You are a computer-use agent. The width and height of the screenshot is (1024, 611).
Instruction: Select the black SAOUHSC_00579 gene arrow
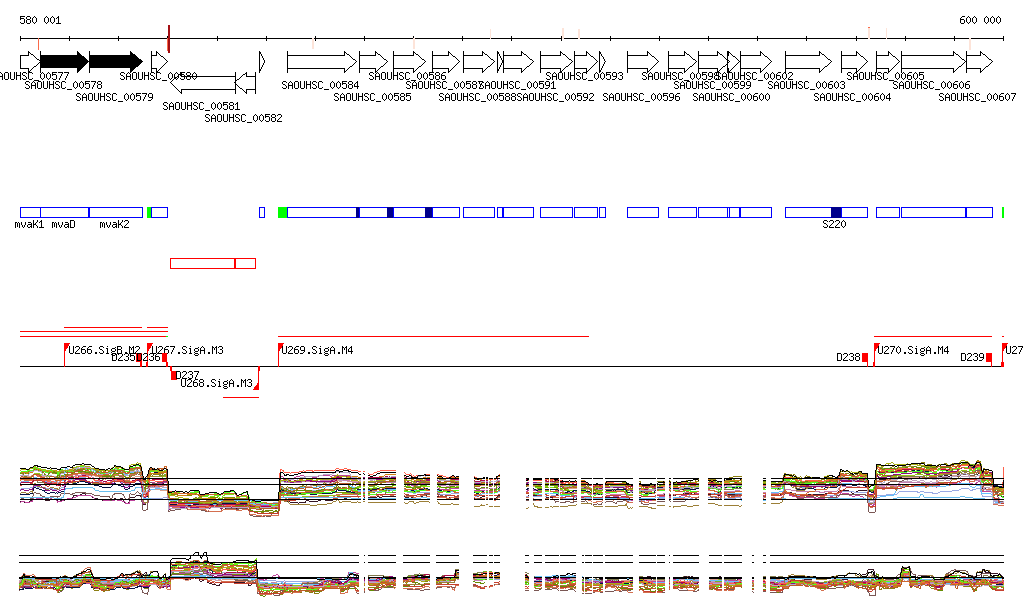(x=116, y=62)
